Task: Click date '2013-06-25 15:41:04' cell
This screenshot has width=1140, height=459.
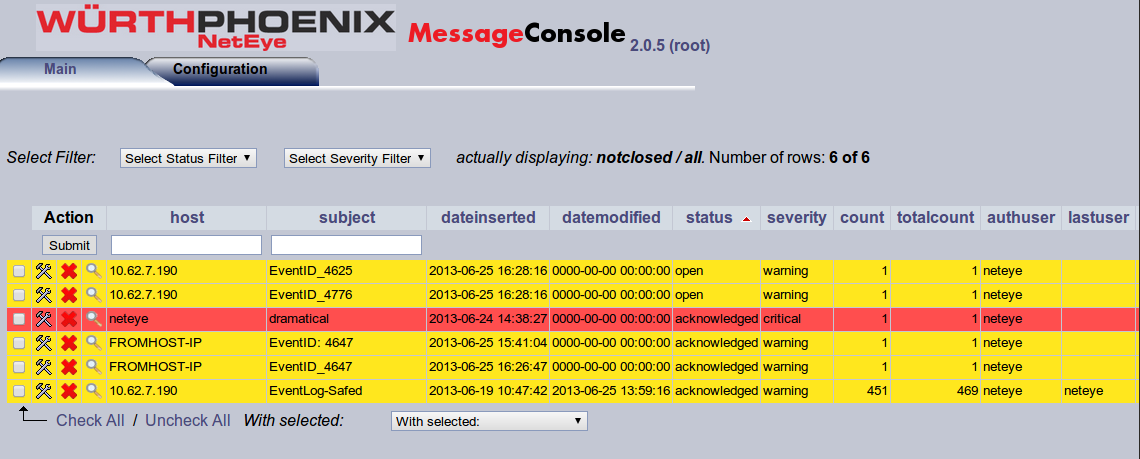Action: [488, 343]
